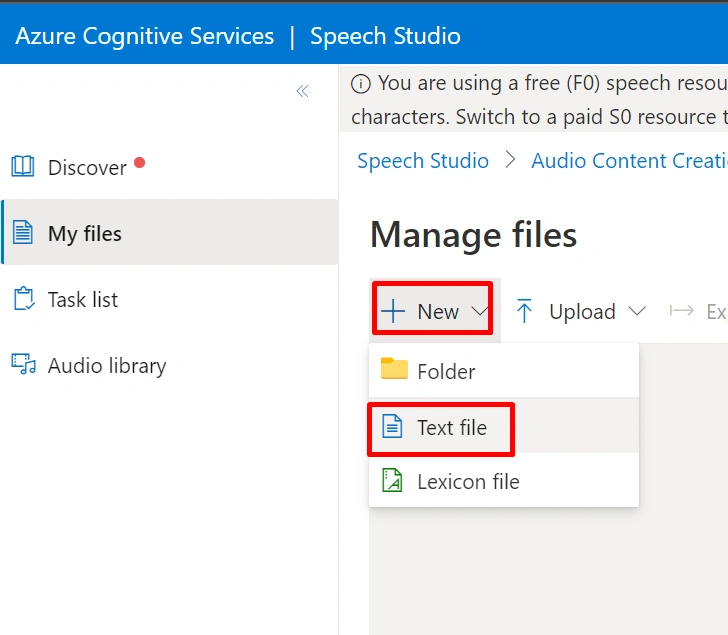This screenshot has width=728, height=635.
Task: Choose Folder from the New menu
Action: pyautogui.click(x=504, y=371)
